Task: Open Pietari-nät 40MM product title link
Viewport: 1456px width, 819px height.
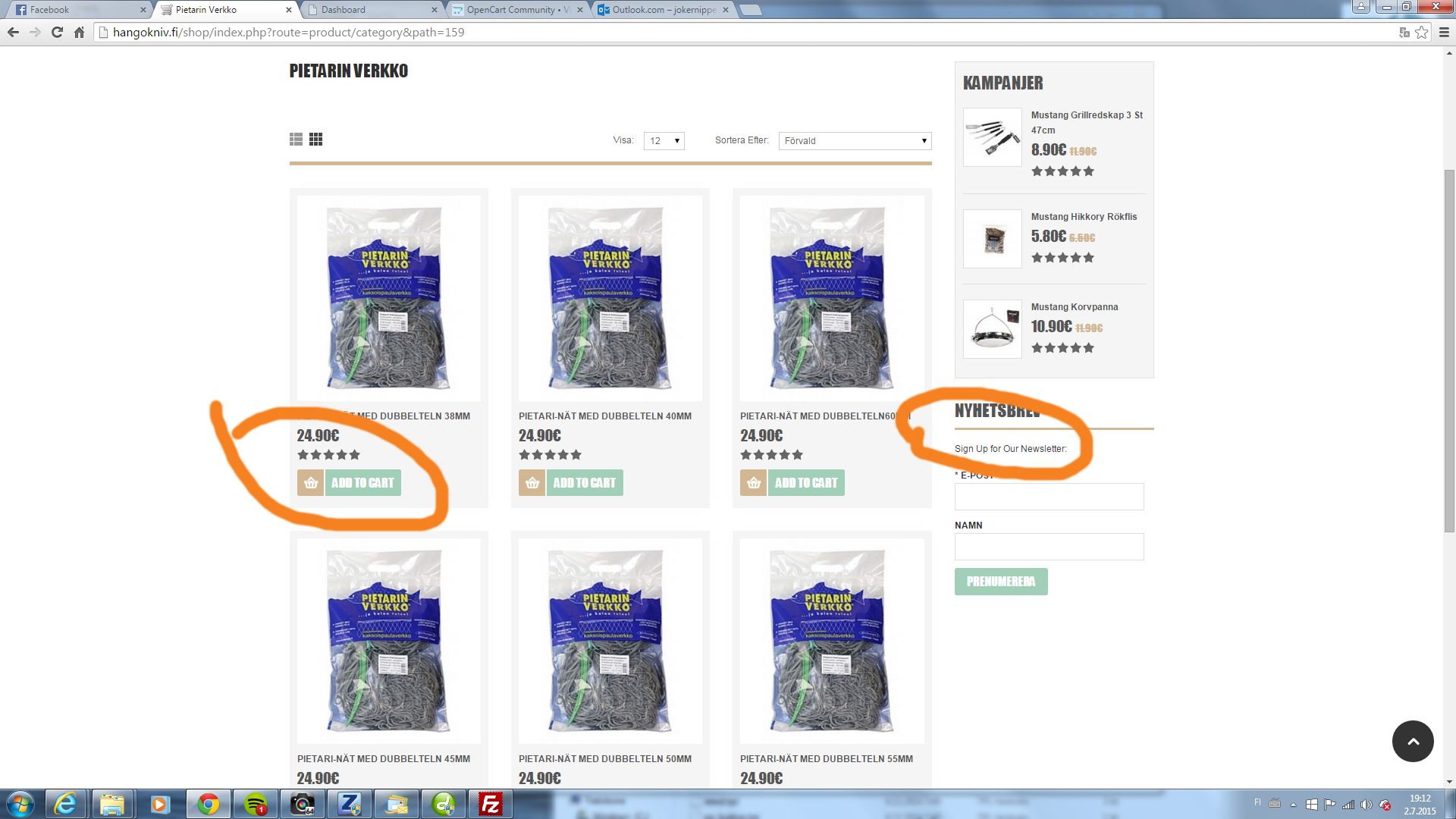Action: point(605,416)
